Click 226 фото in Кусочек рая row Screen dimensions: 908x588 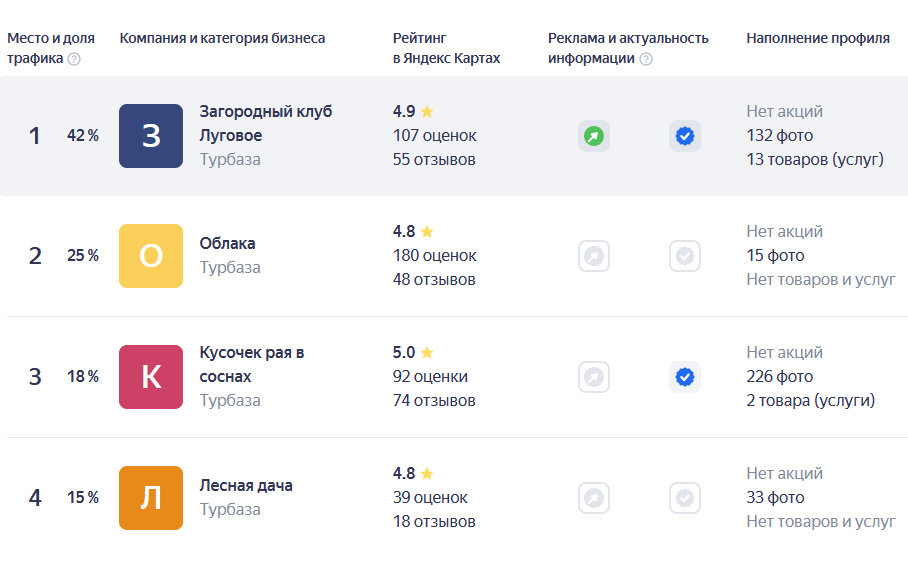coord(779,377)
